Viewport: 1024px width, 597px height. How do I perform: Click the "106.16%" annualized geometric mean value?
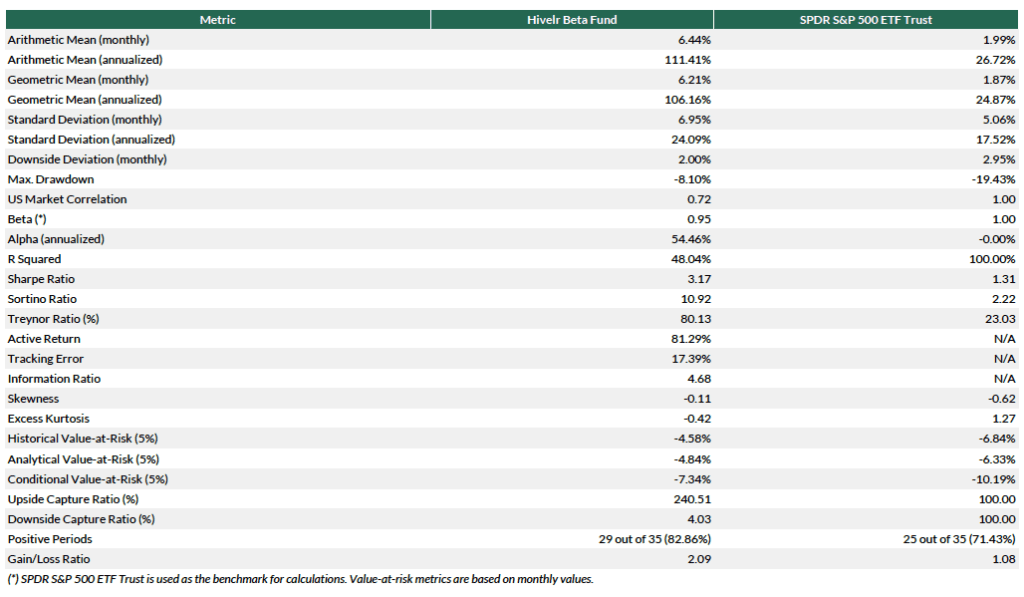[688, 99]
